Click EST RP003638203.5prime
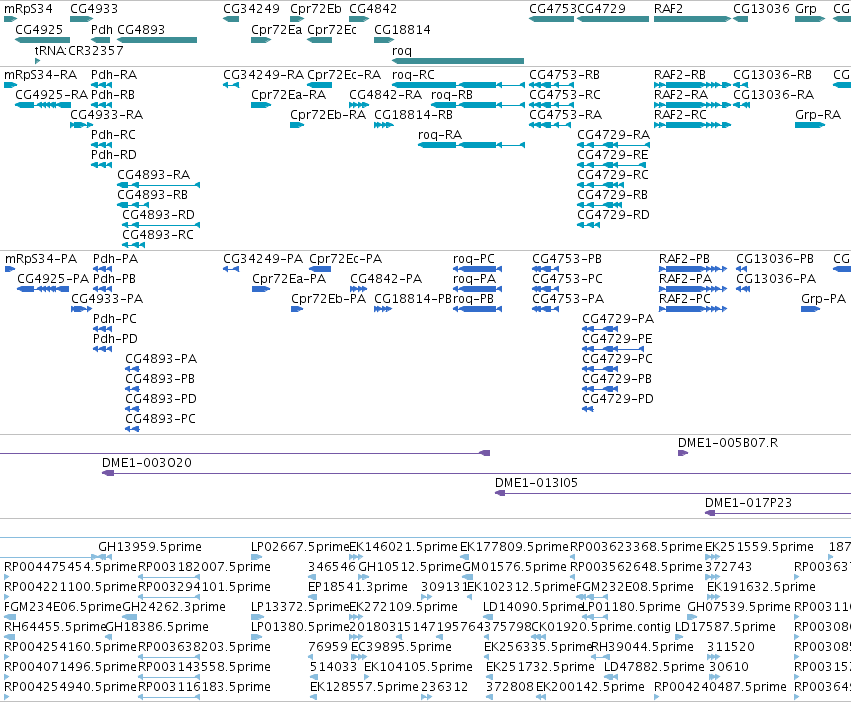 point(205,647)
